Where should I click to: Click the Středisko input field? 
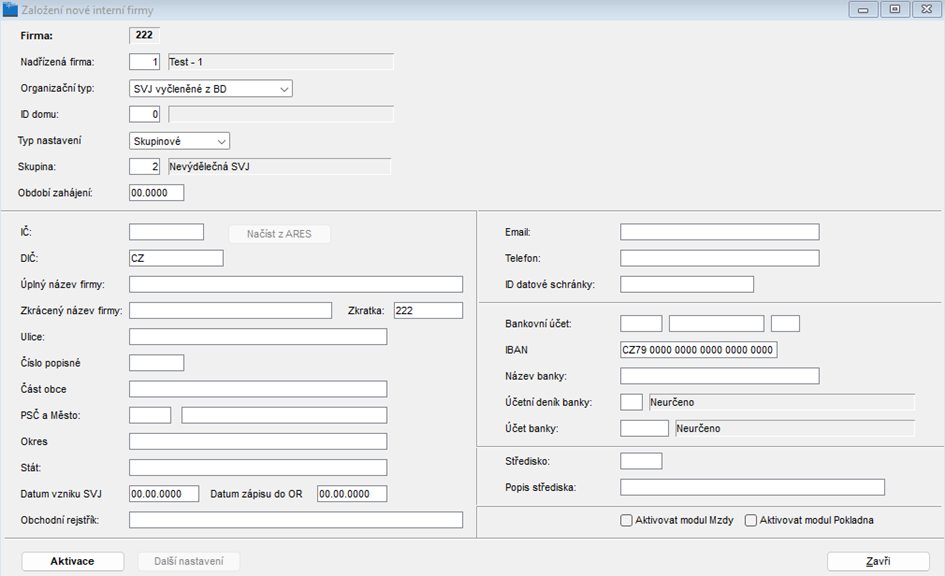click(x=641, y=461)
